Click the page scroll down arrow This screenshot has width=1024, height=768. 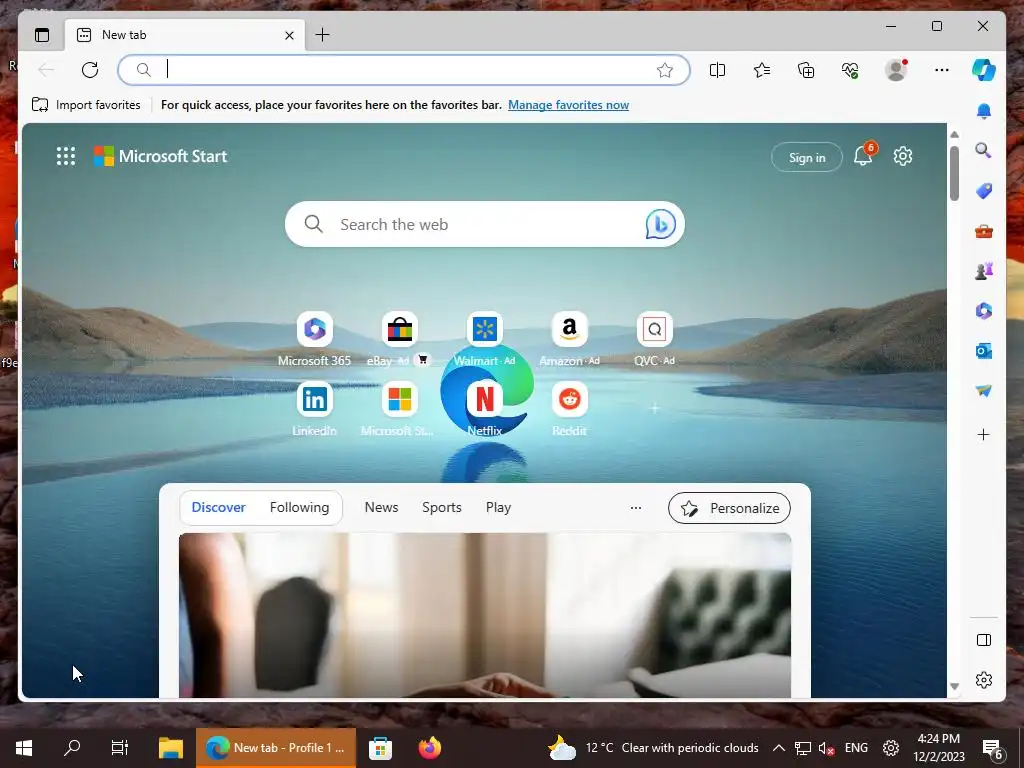(954, 686)
